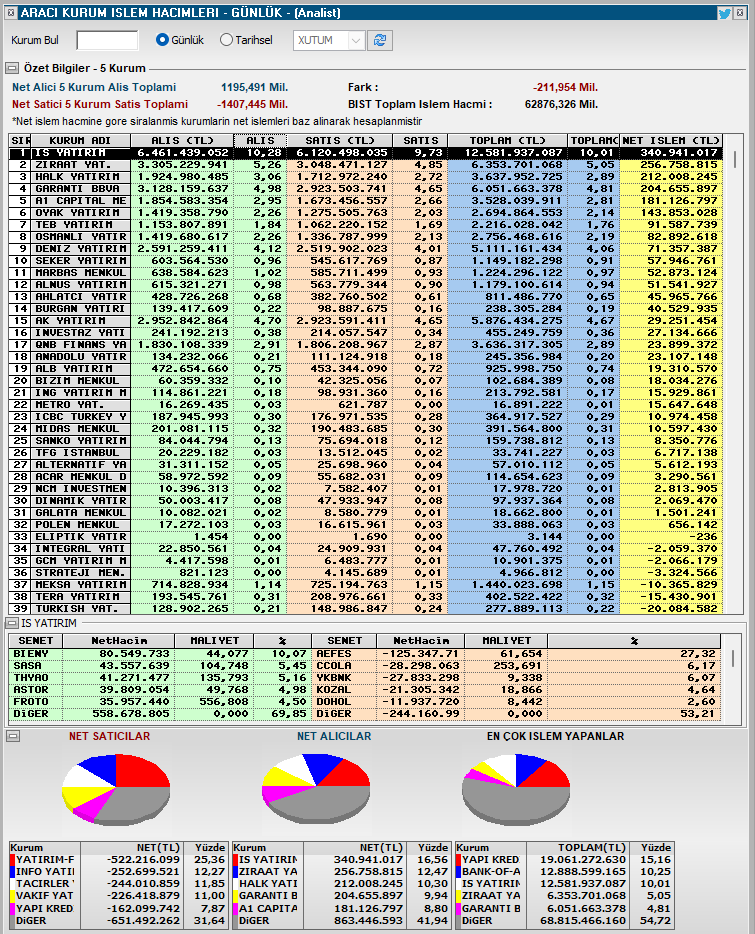Image resolution: width=755 pixels, height=934 pixels.
Task: Select the DENIZ YATIRIM row
Action: click(x=365, y=249)
